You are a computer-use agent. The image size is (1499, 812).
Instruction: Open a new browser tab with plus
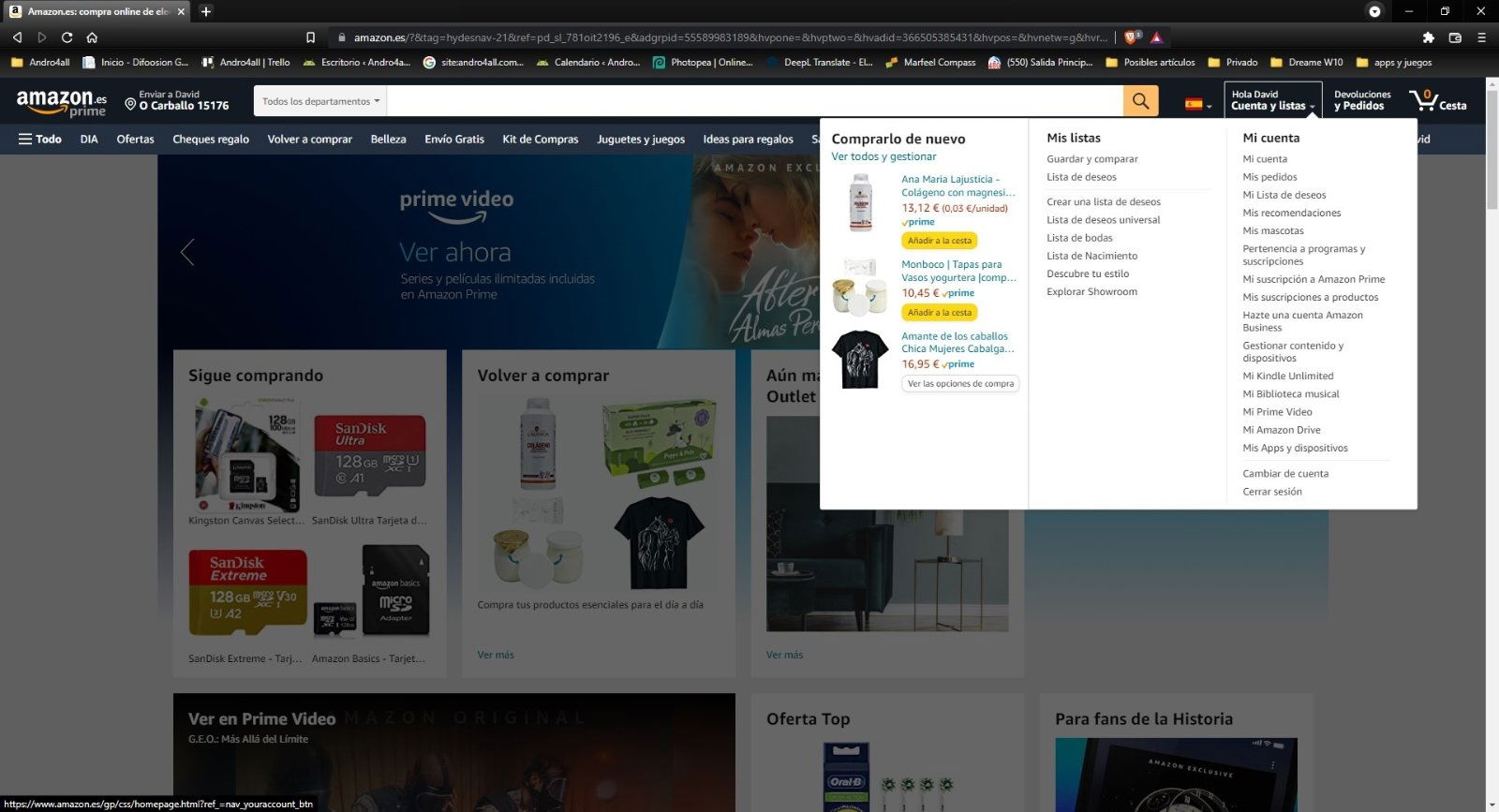(x=206, y=11)
